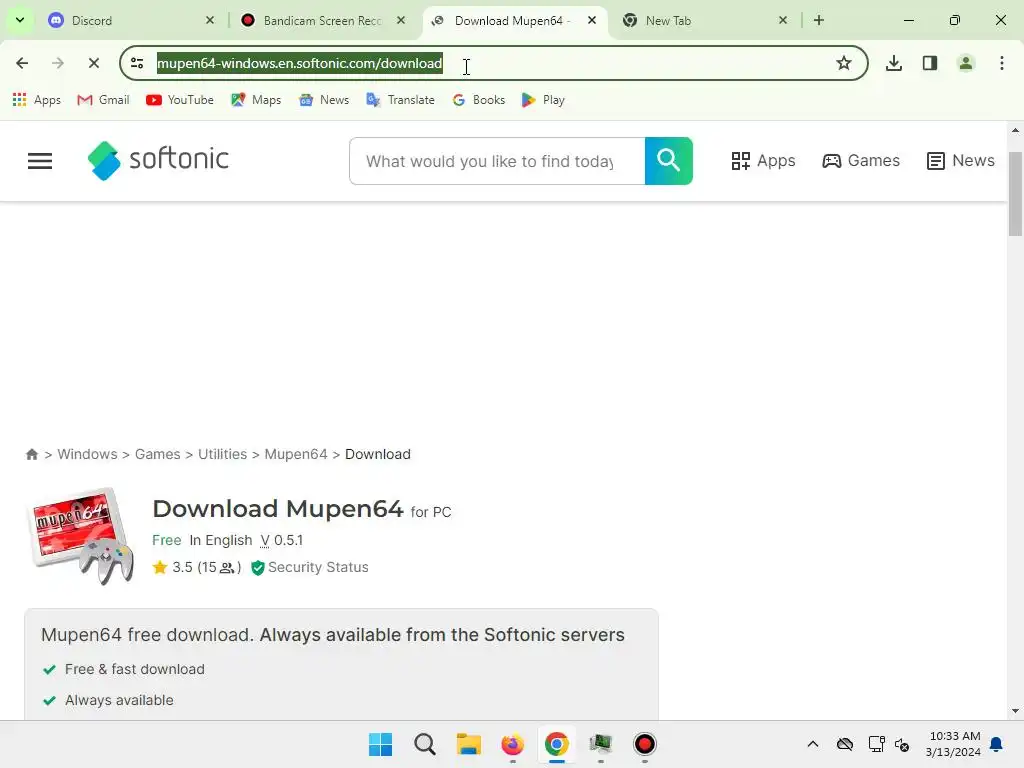This screenshot has width=1024, height=768.
Task: Open Firefox from taskbar
Action: 513,744
